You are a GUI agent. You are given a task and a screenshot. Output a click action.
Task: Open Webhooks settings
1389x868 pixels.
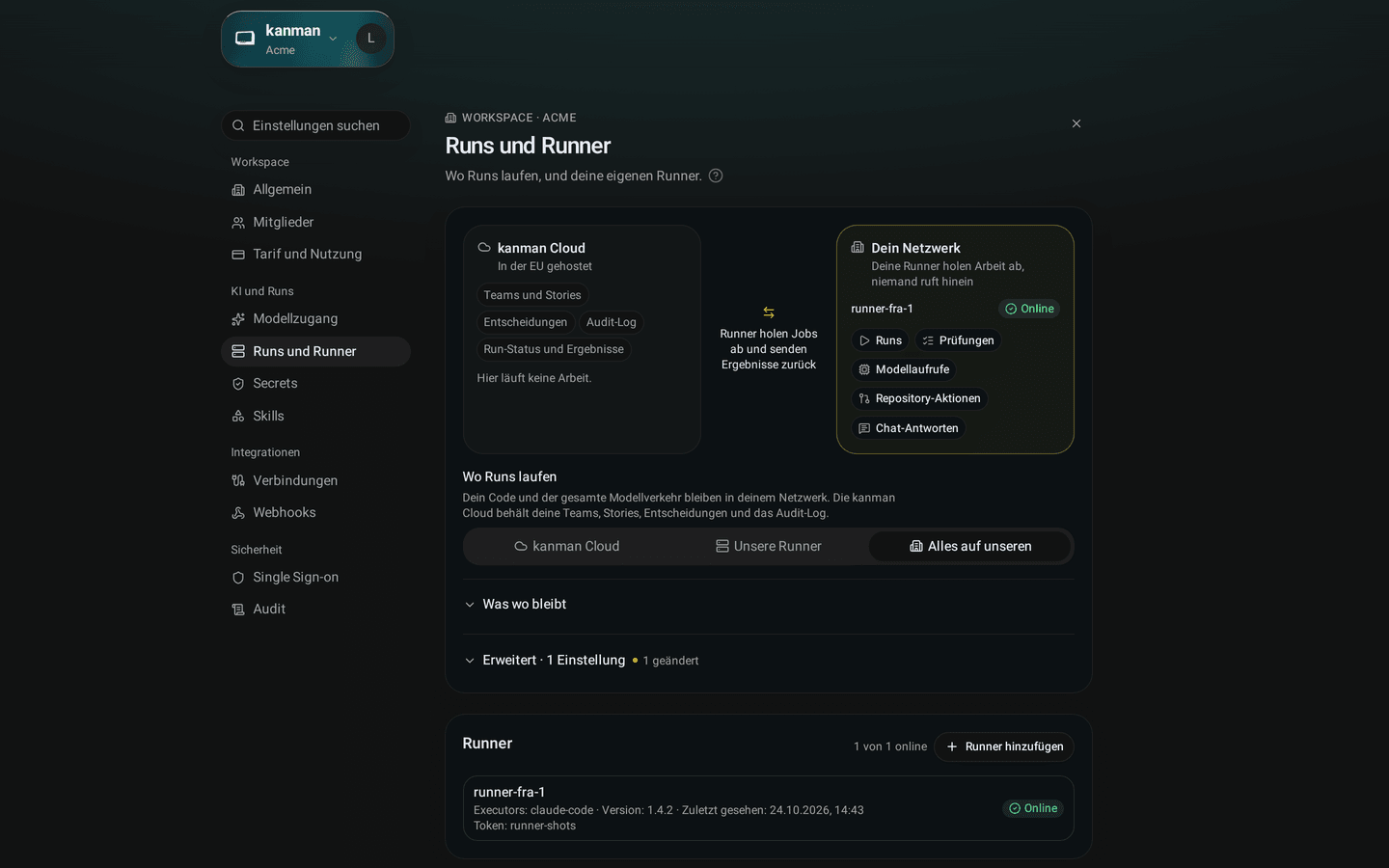click(x=315, y=512)
